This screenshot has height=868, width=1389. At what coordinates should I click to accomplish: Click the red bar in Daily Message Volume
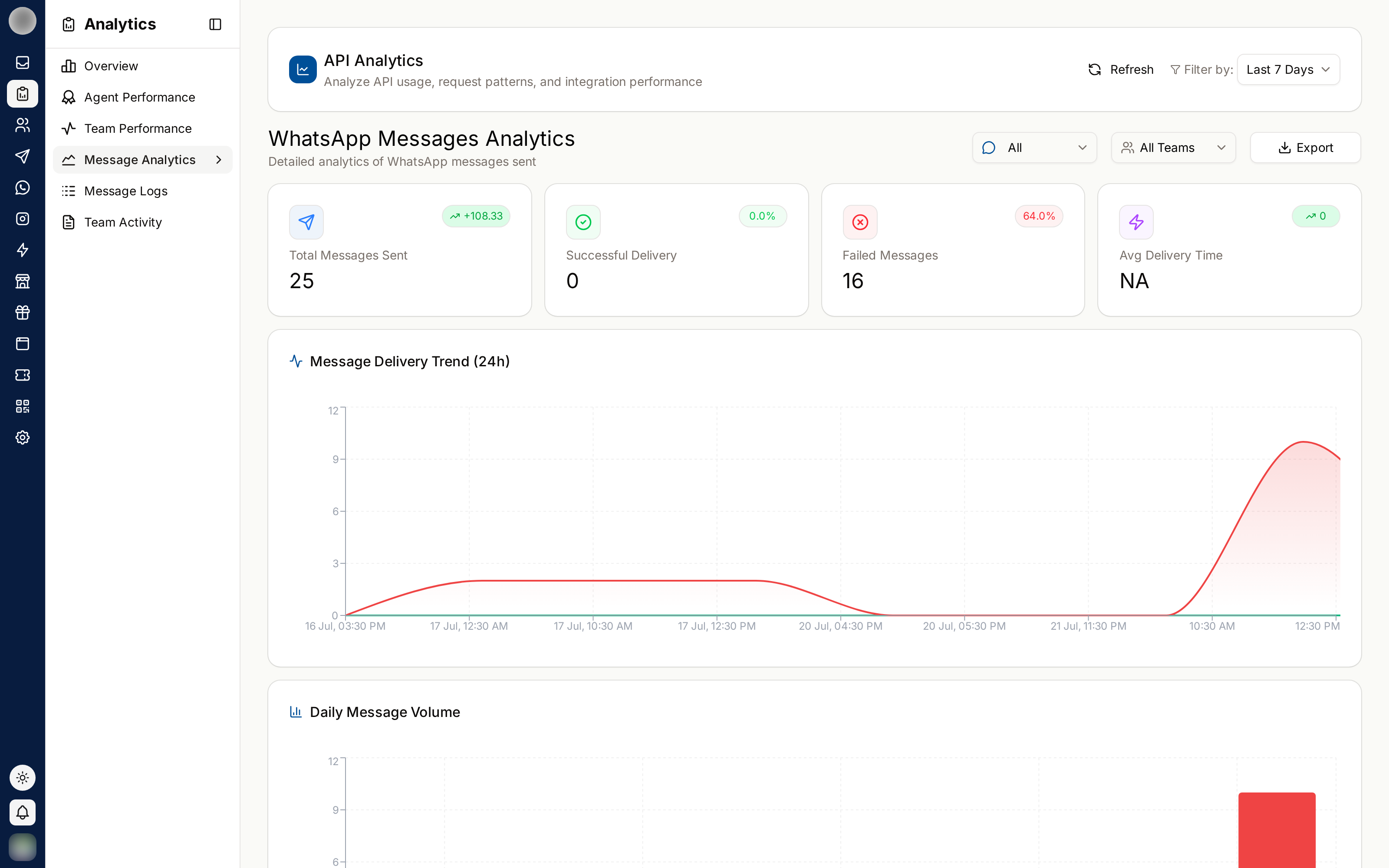(x=1277, y=829)
